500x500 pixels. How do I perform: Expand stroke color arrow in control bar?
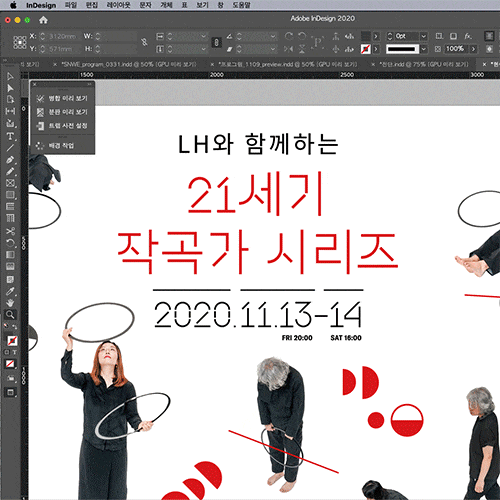pos(376,49)
